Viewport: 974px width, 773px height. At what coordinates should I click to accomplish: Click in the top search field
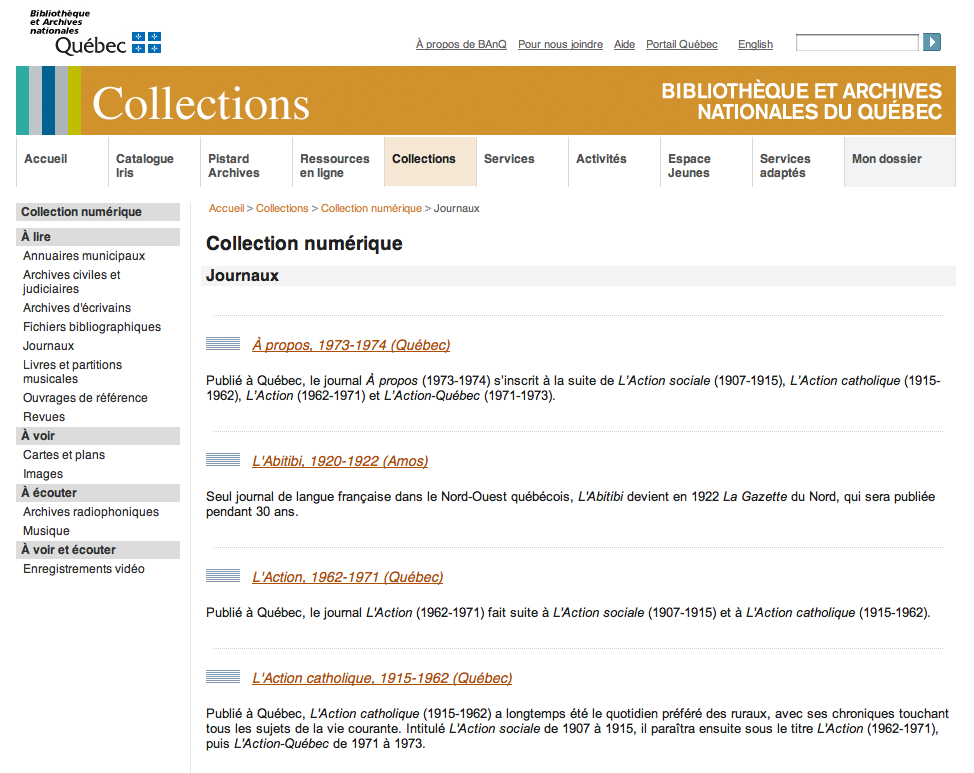pyautogui.click(x=857, y=43)
